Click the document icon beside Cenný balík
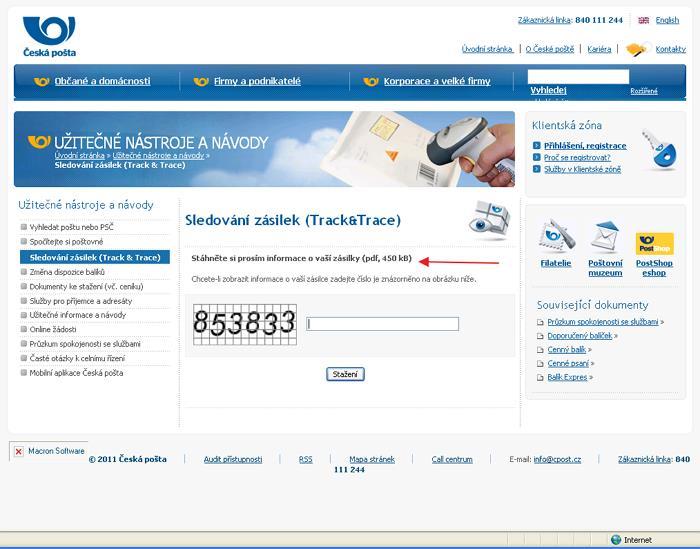The height and width of the screenshot is (549, 700). coord(540,350)
